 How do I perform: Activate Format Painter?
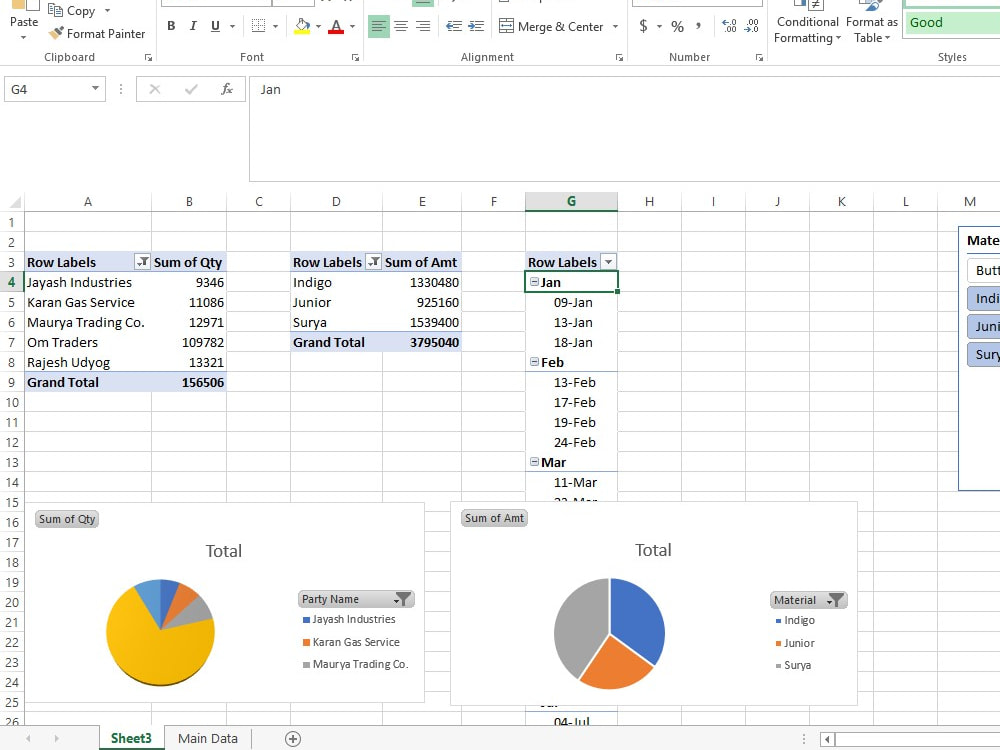click(97, 34)
